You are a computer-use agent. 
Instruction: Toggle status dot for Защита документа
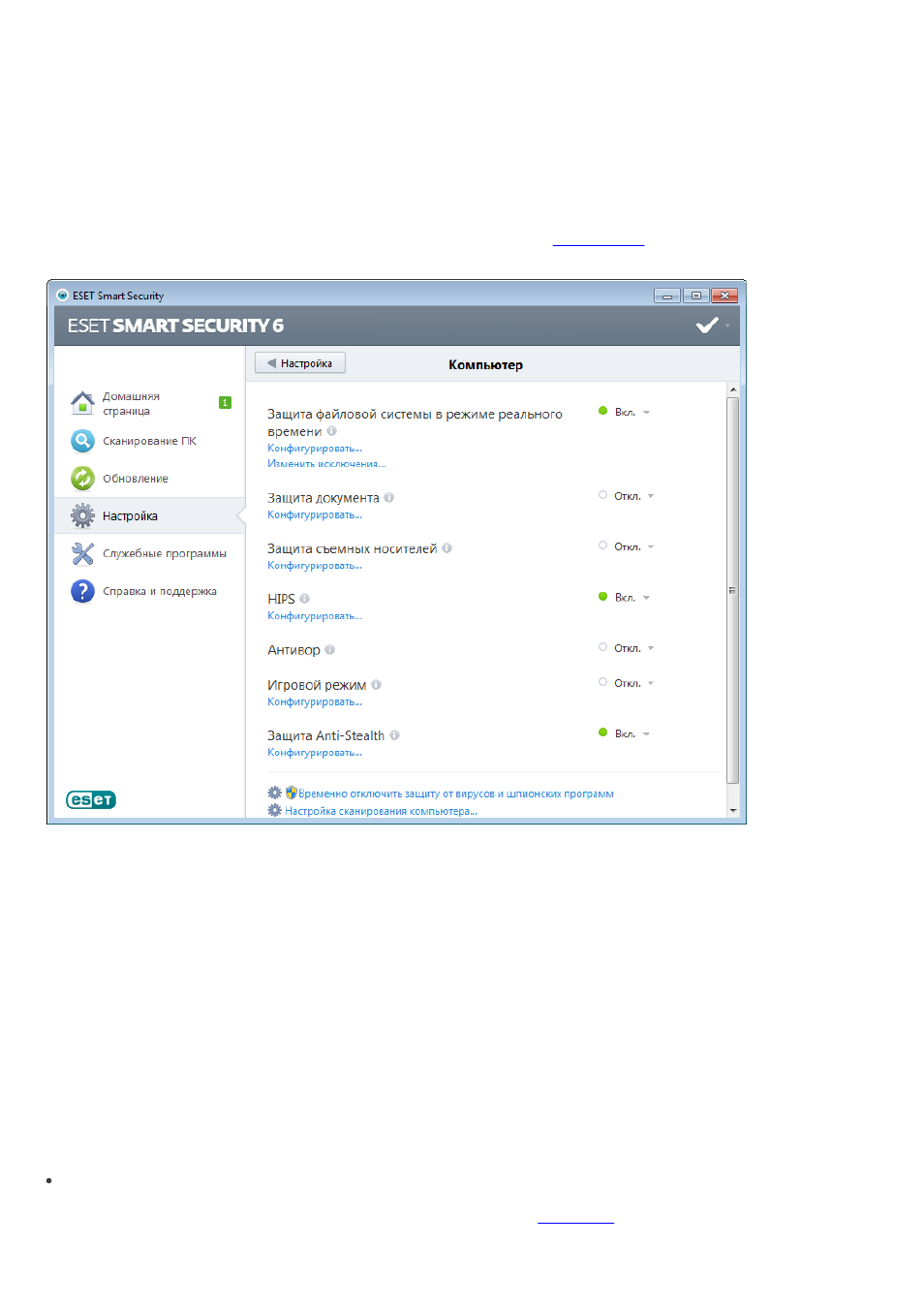click(602, 495)
